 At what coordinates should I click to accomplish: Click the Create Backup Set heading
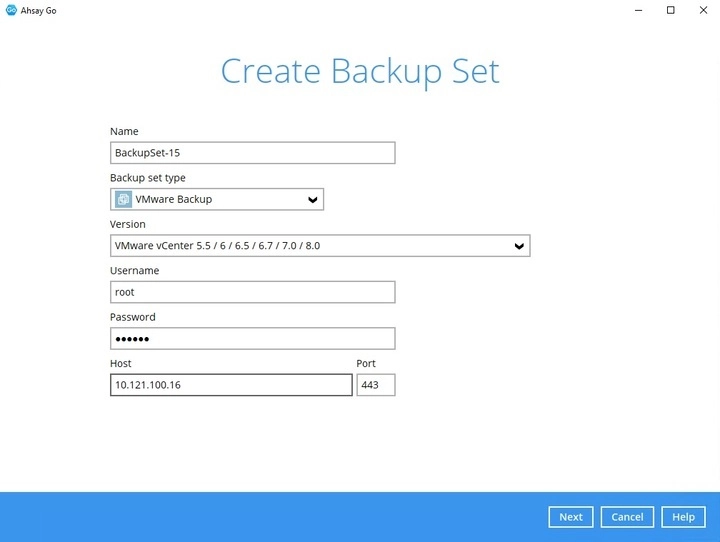click(360, 72)
